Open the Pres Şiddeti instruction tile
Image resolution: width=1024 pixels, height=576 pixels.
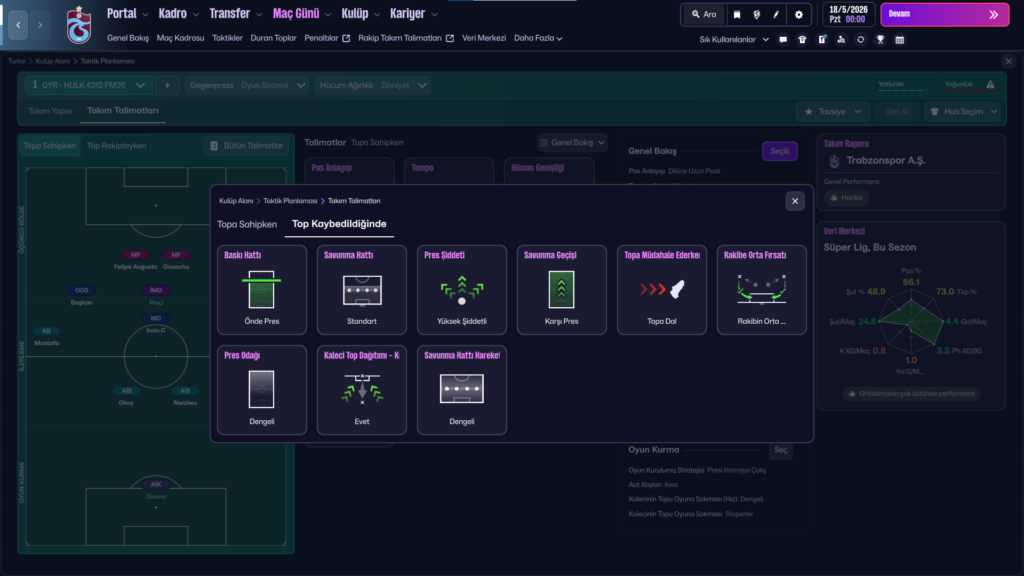click(461, 290)
